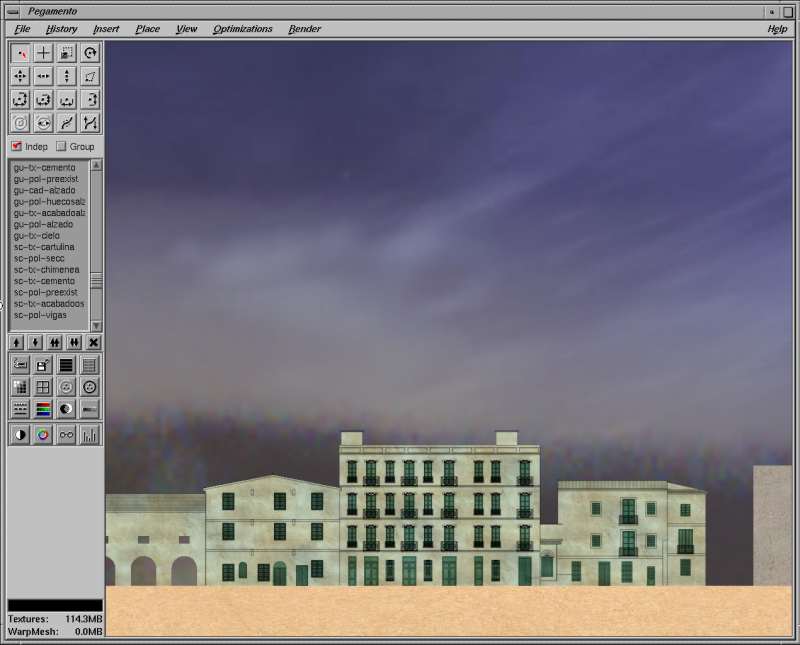
Task: Open the Render menu
Action: click(x=304, y=29)
